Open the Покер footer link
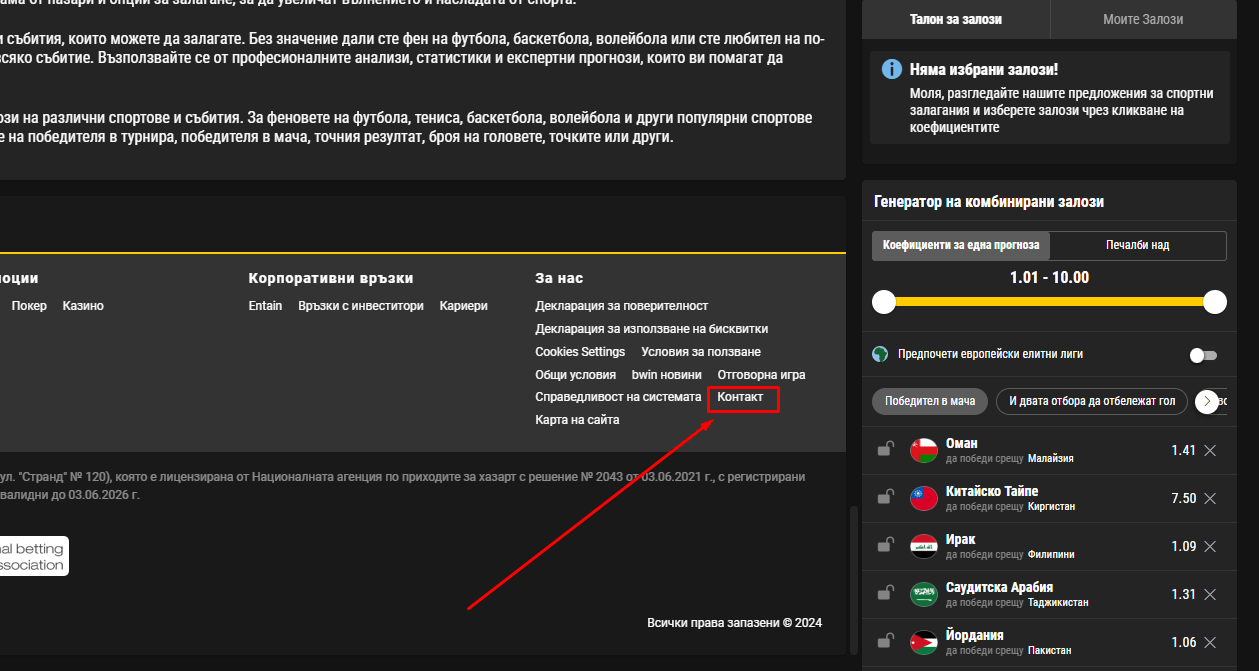1259x671 pixels. tap(29, 306)
